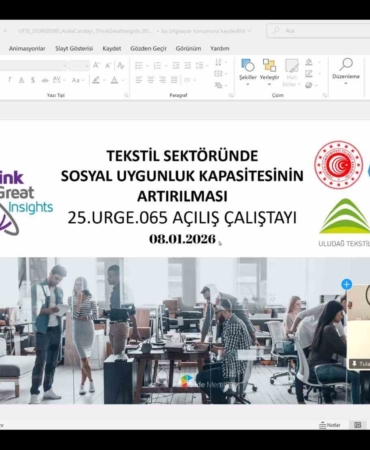Toggle underline text formatting
Image resolution: width=370 pixels, height=450 pixels.
coord(21,80)
